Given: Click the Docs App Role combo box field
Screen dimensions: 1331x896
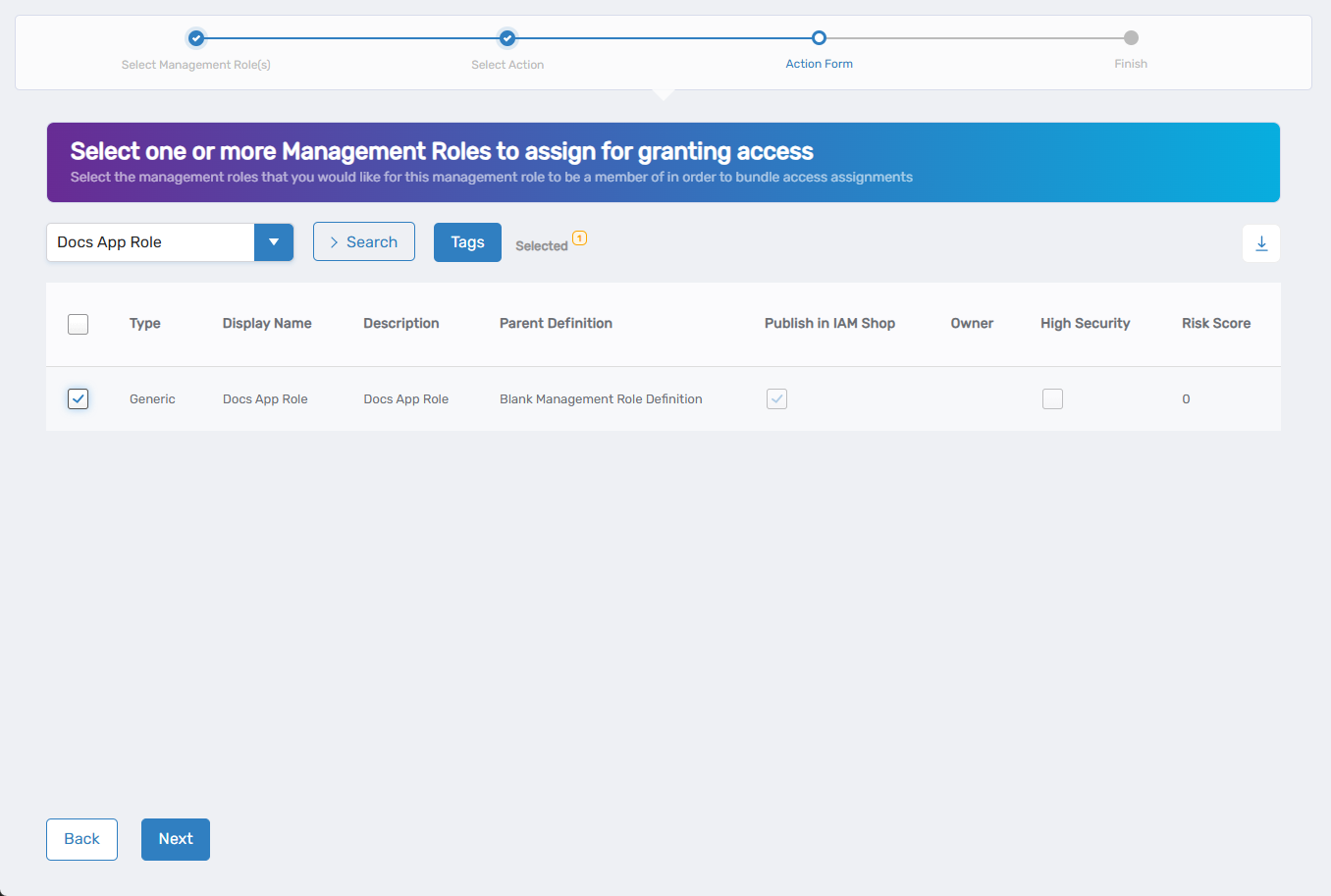Looking at the screenshot, I should (x=147, y=241).
